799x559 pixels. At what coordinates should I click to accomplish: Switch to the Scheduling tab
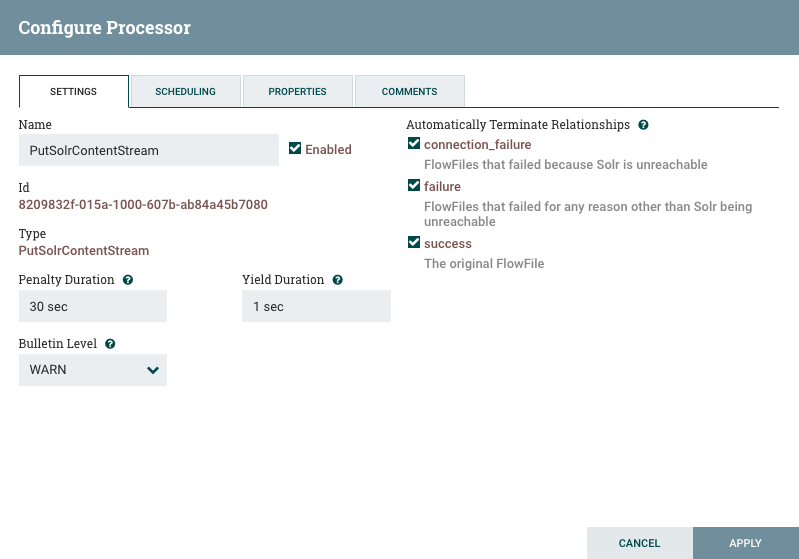click(185, 92)
